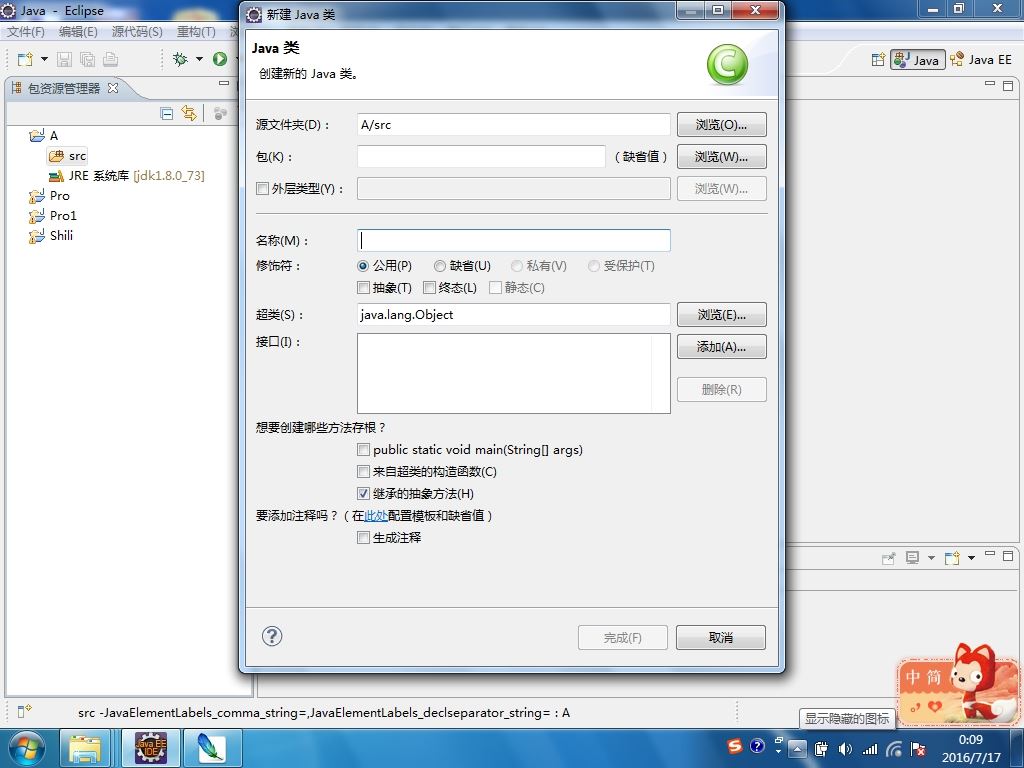This screenshot has height=768, width=1024.
Task: Click the Add interfaces button
Action: 721,347
